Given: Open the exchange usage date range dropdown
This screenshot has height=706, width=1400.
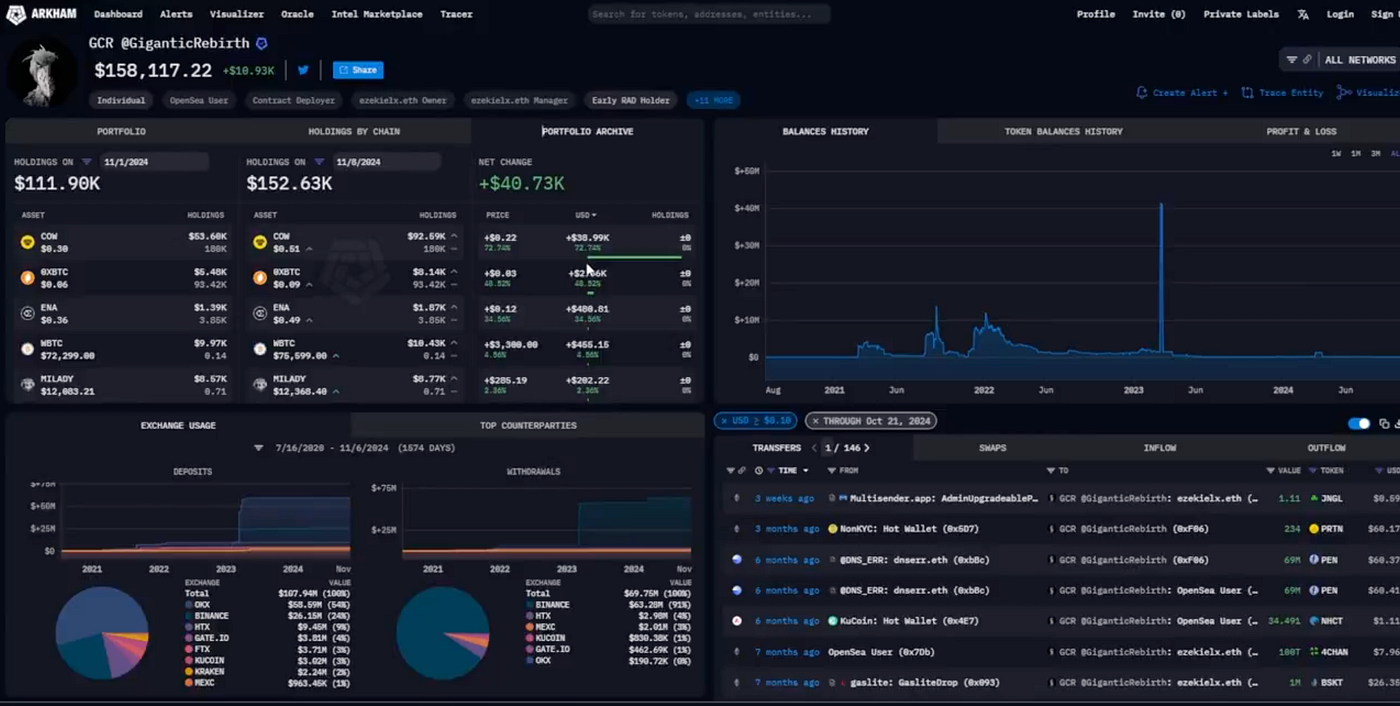Looking at the screenshot, I should click(259, 448).
